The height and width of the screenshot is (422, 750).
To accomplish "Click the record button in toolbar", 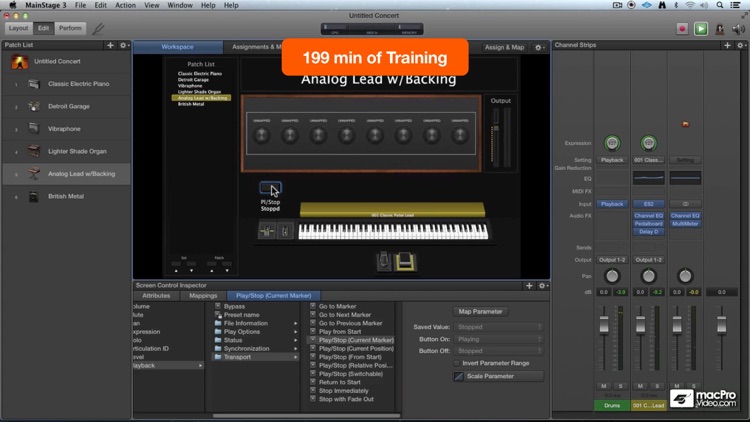I will click(682, 29).
